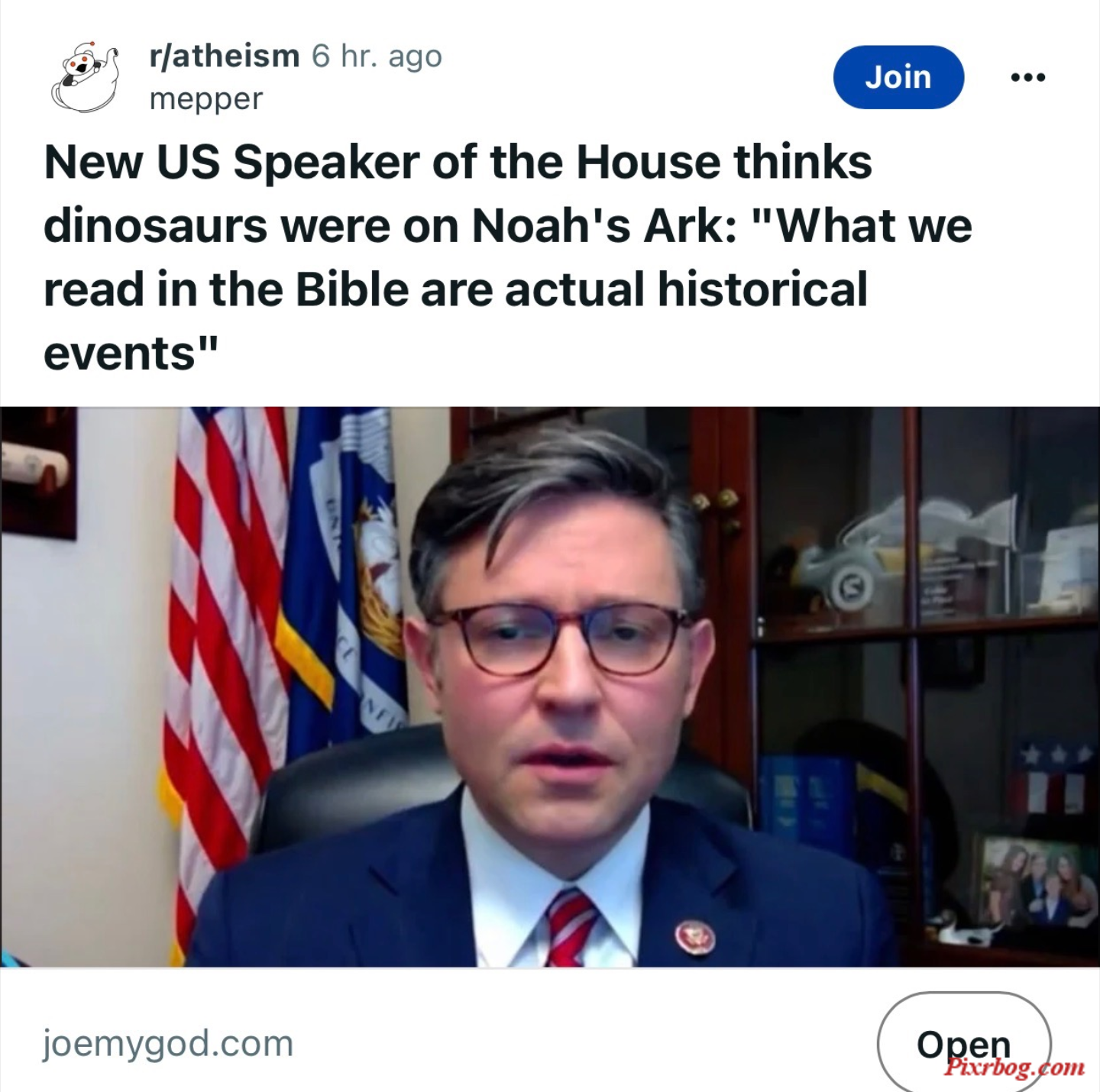Follow the joemygod.com source link
The image size is (1100, 1092).
pyautogui.click(x=168, y=1044)
